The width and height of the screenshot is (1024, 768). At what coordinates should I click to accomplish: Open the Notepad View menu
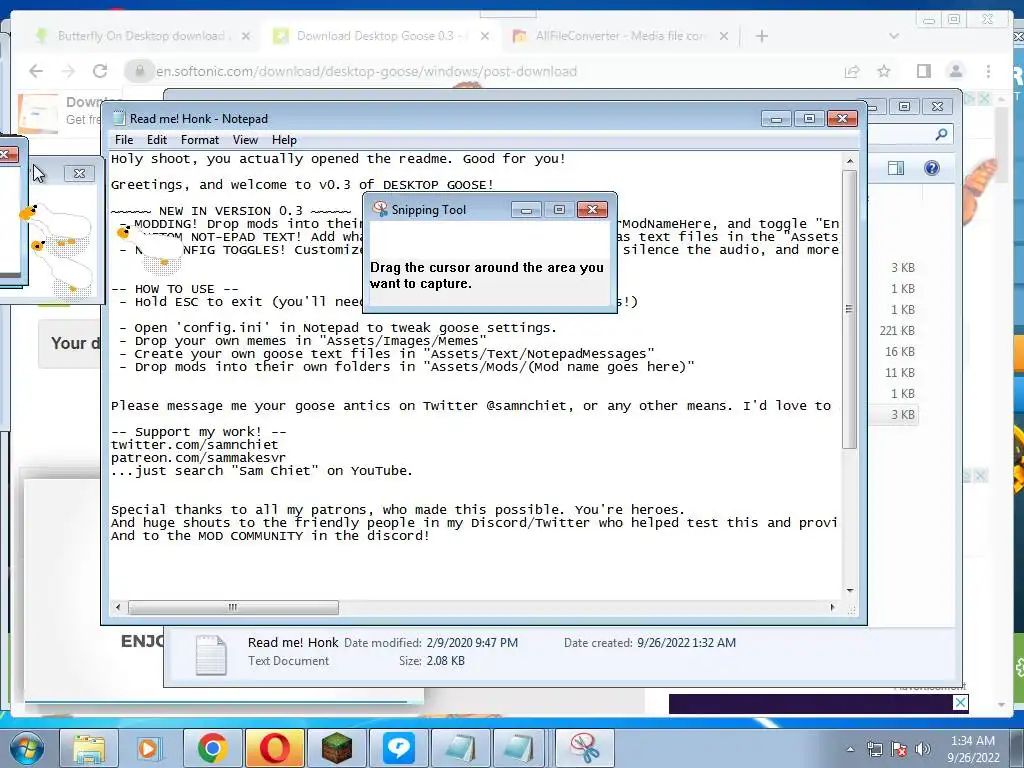(x=245, y=140)
